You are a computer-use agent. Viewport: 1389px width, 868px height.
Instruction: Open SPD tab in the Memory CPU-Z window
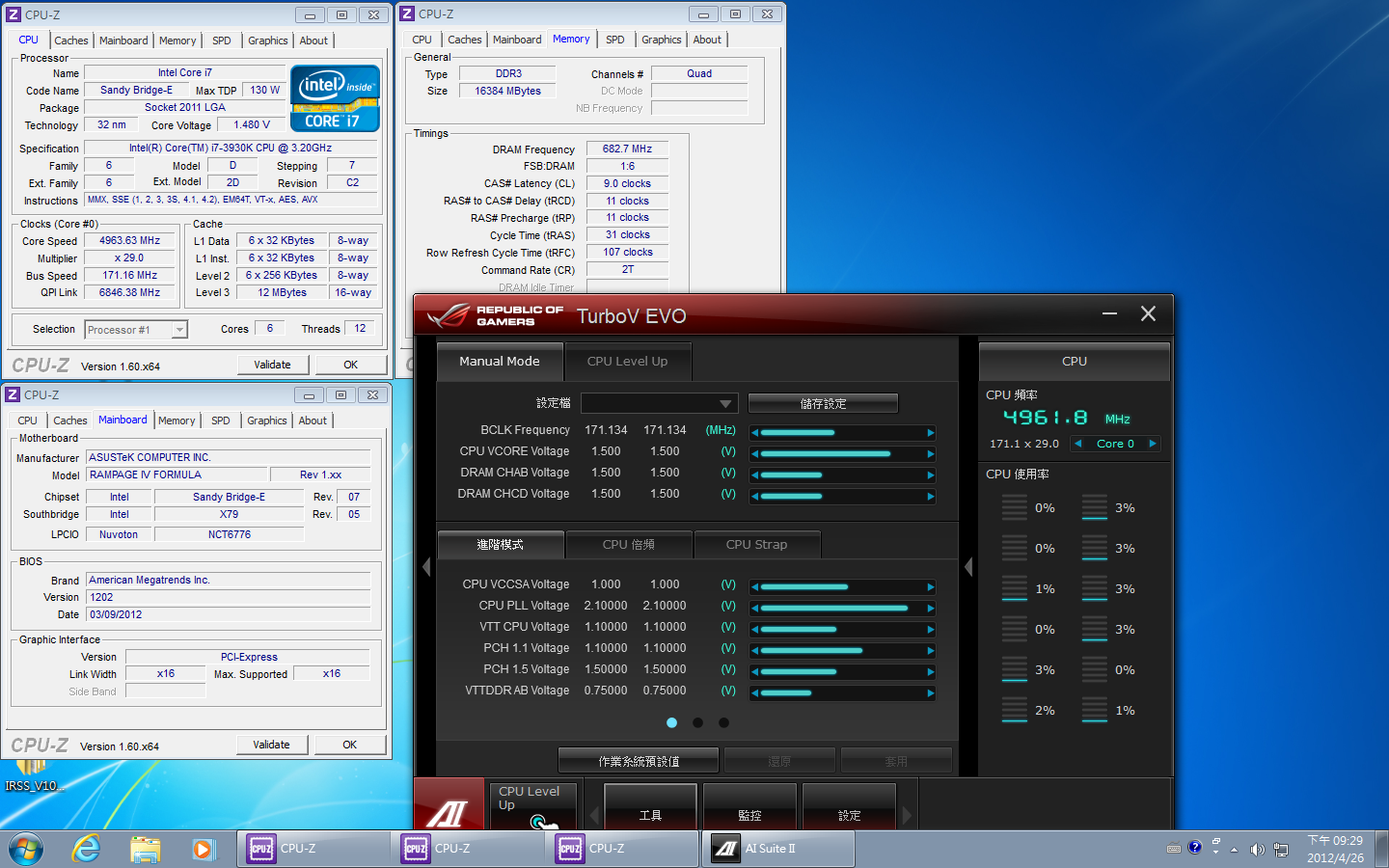(x=615, y=40)
